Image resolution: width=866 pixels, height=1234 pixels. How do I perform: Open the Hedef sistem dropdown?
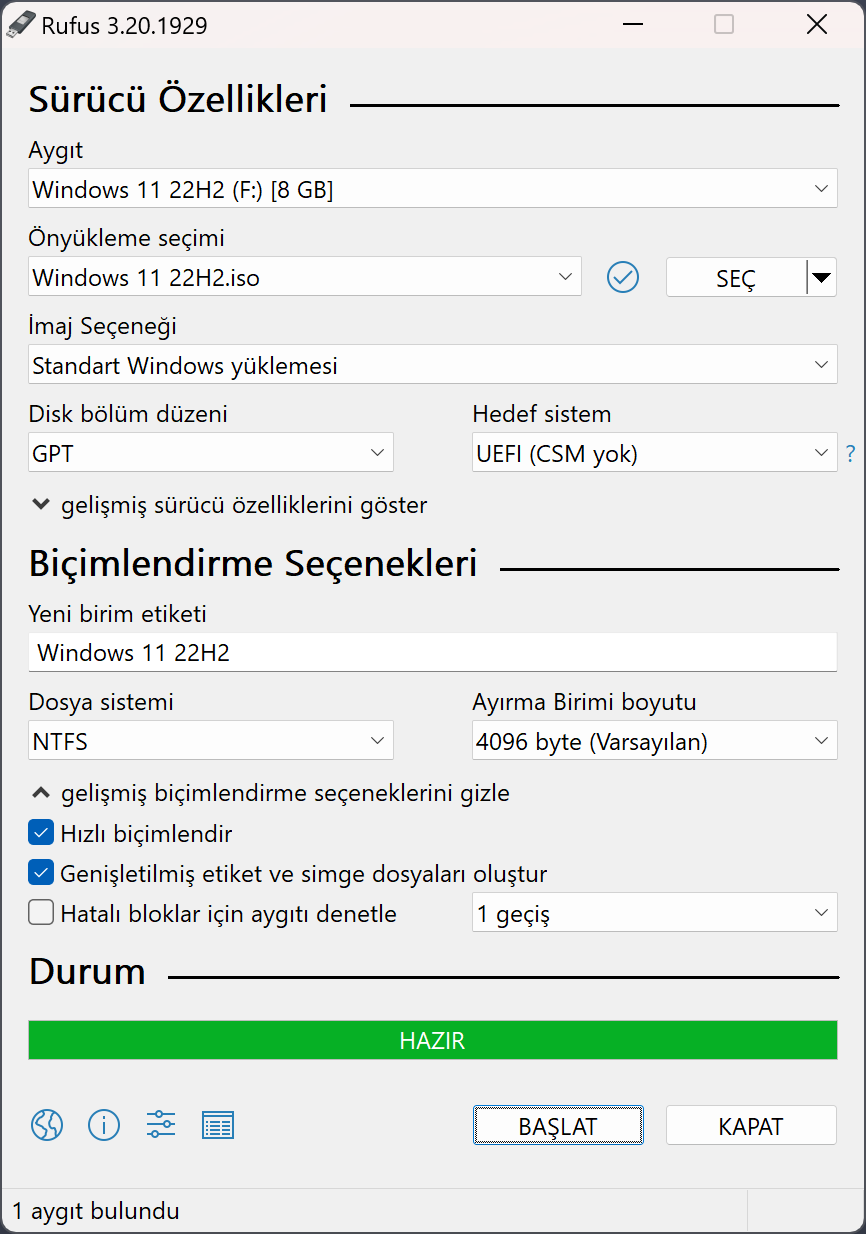pos(654,452)
